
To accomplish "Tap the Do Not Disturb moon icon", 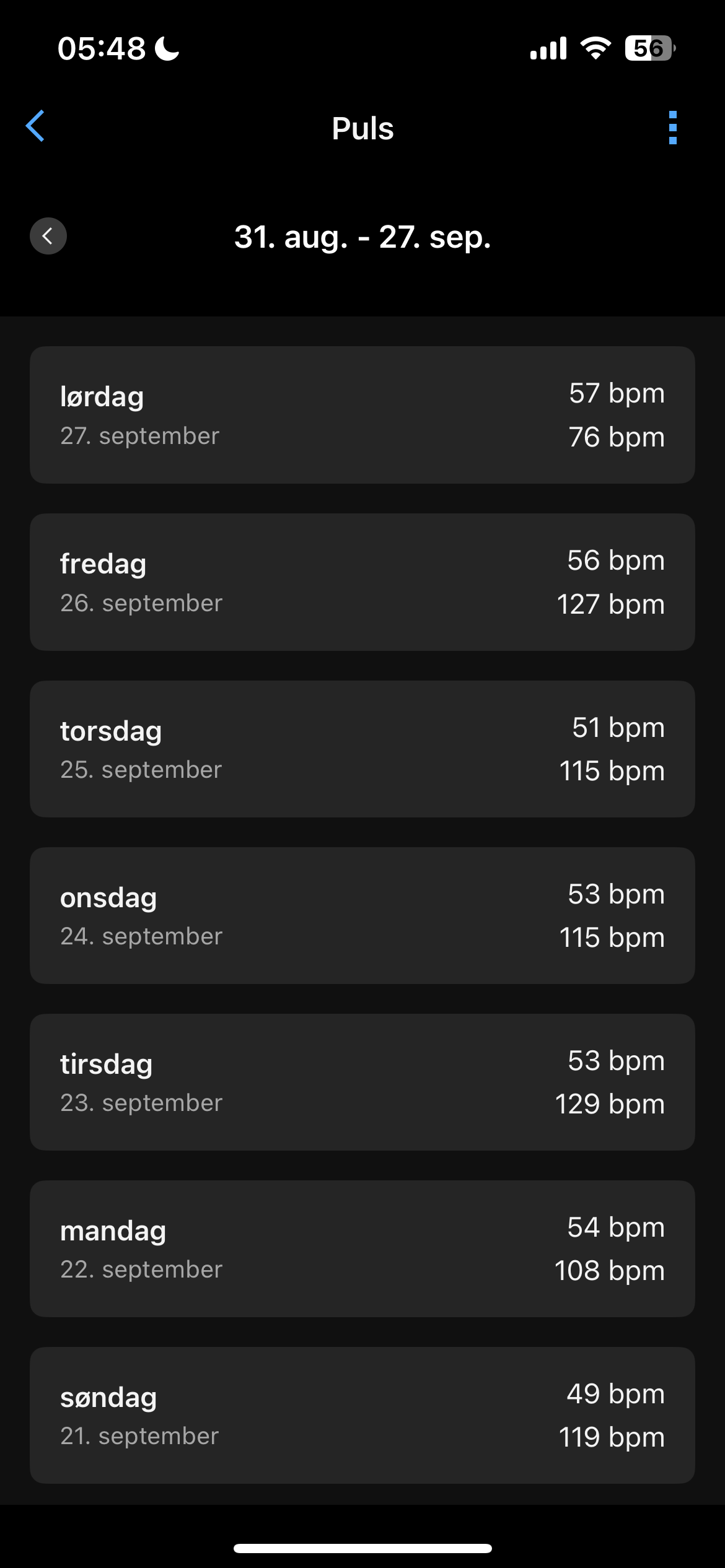I will pos(167,48).
